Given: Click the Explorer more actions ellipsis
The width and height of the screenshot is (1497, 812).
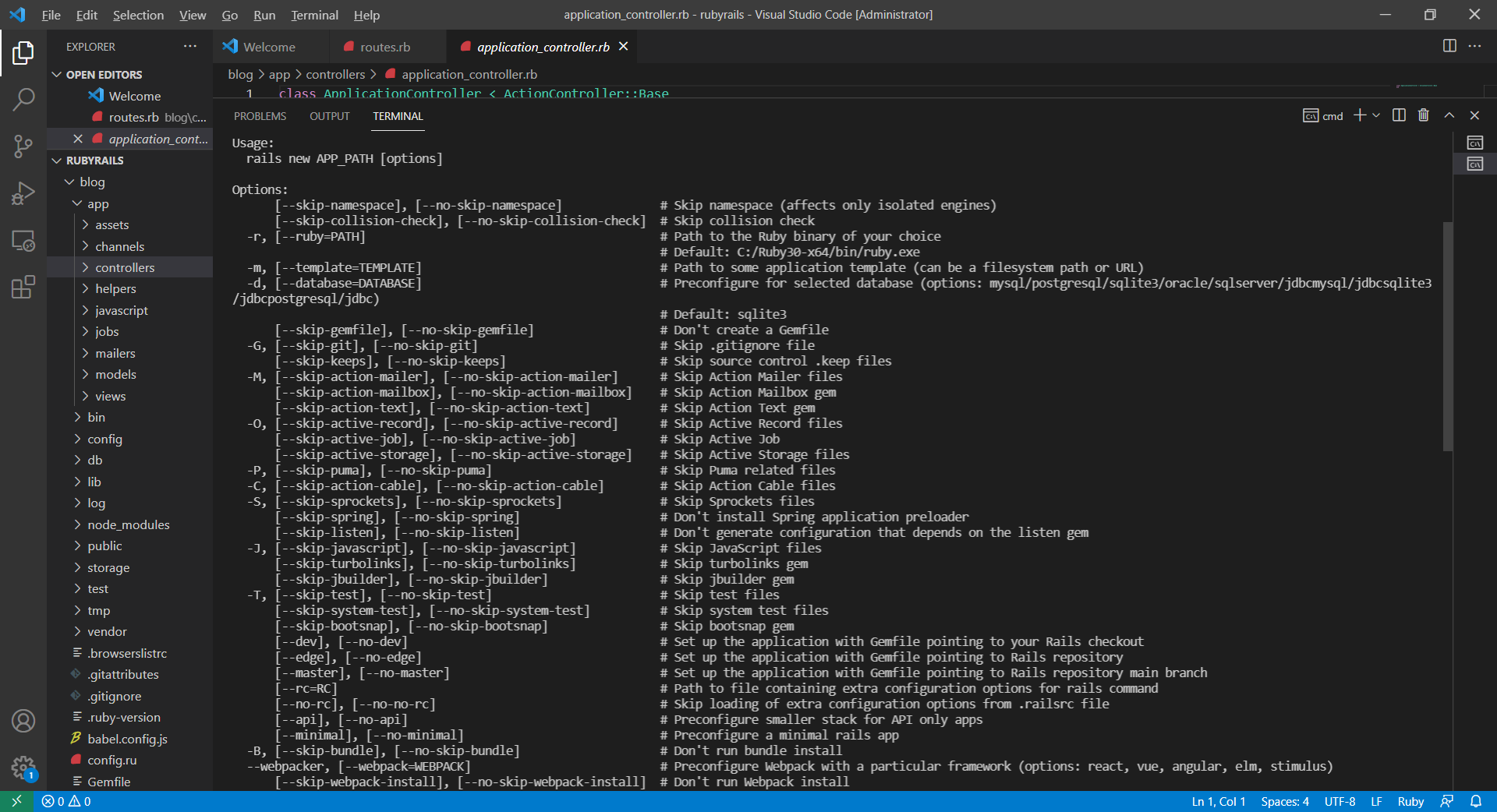Looking at the screenshot, I should pyautogui.click(x=190, y=47).
